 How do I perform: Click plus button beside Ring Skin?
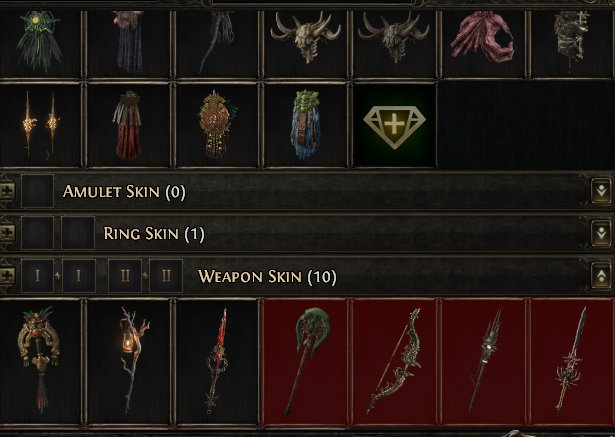[x=7, y=233]
